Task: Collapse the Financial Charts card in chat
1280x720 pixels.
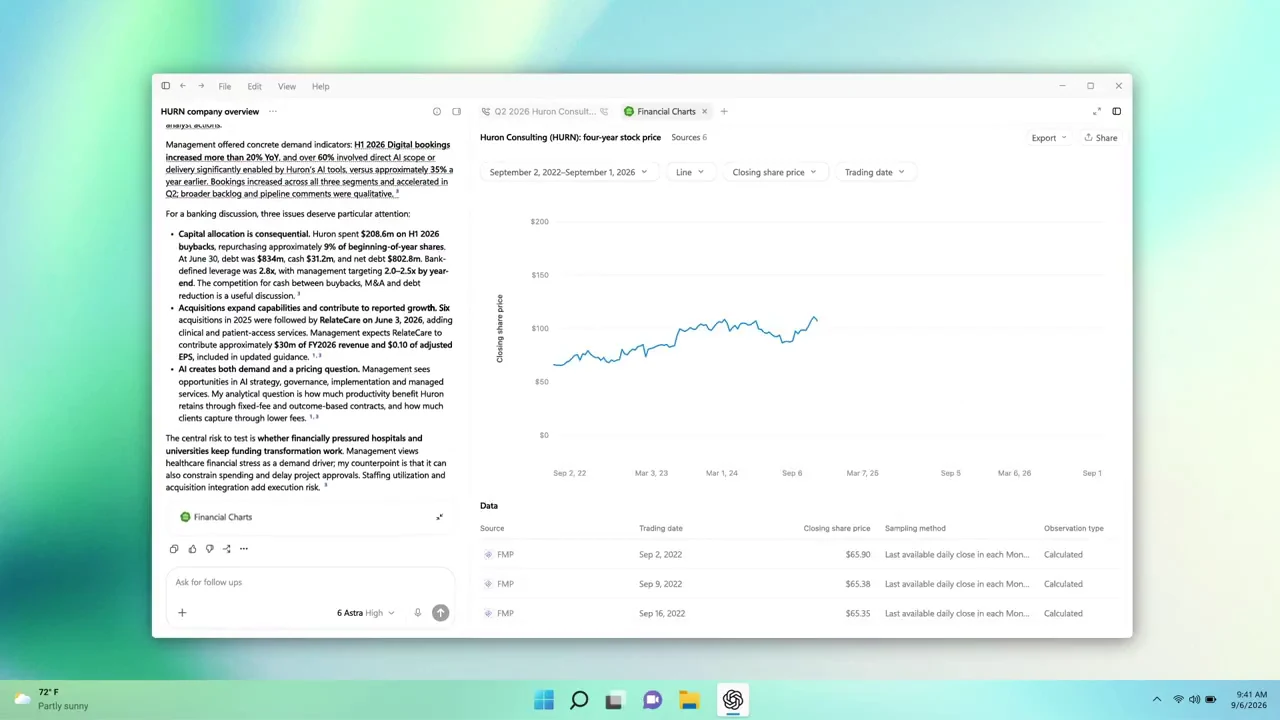Action: coord(439,517)
